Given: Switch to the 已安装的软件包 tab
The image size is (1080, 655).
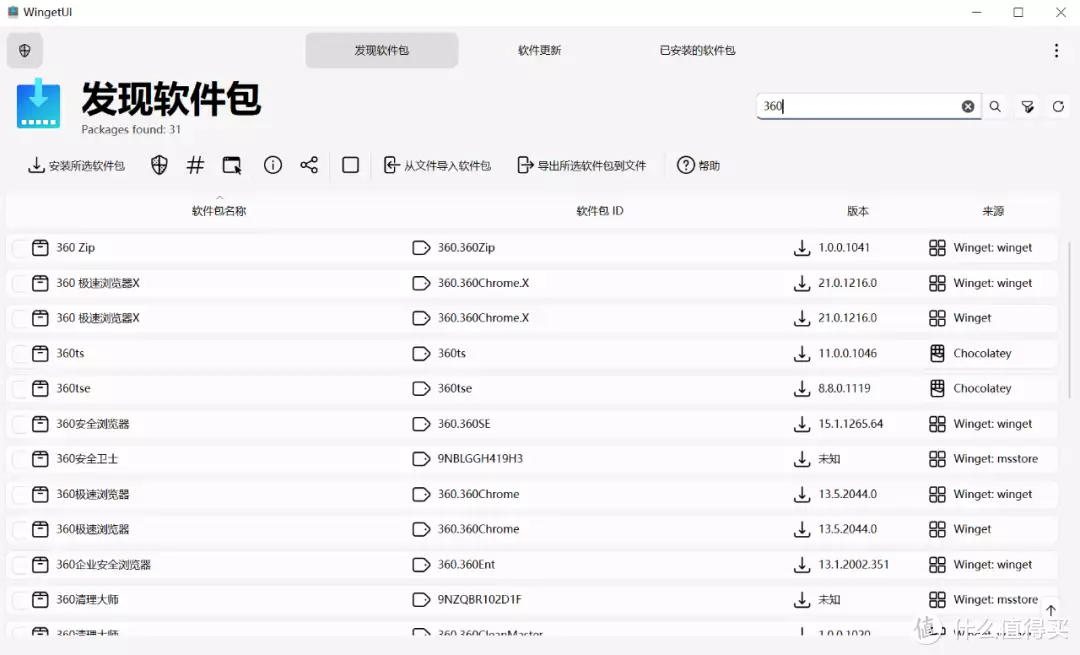Looking at the screenshot, I should (697, 50).
